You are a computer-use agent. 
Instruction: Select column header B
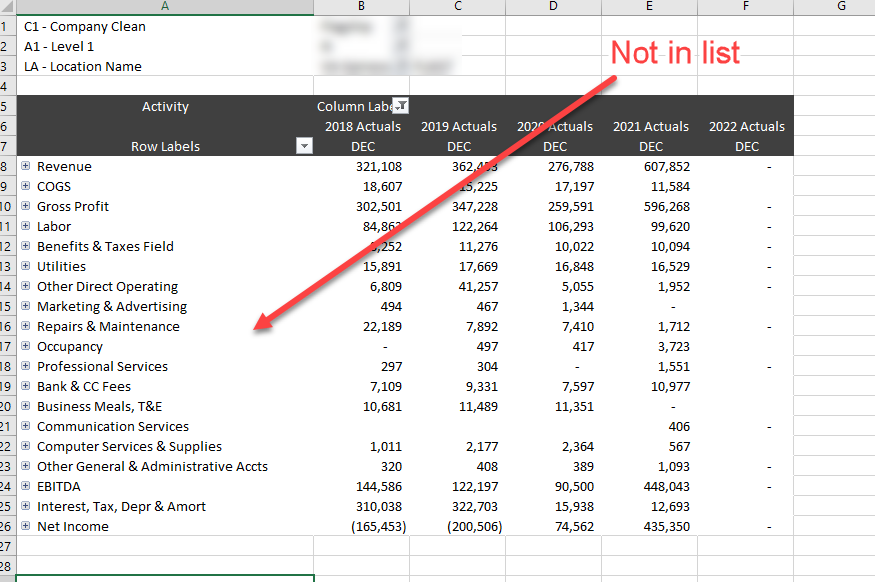tap(361, 6)
